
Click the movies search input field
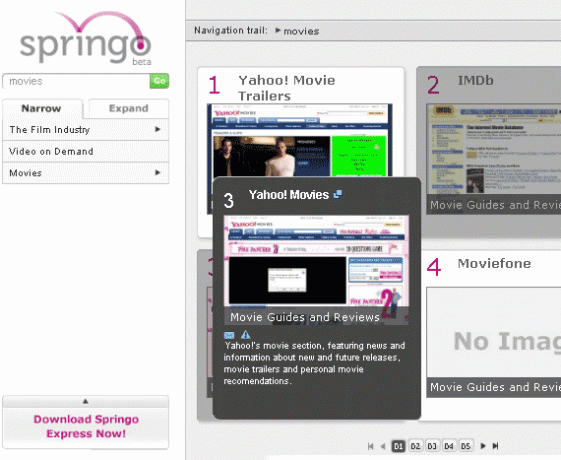(x=76, y=81)
